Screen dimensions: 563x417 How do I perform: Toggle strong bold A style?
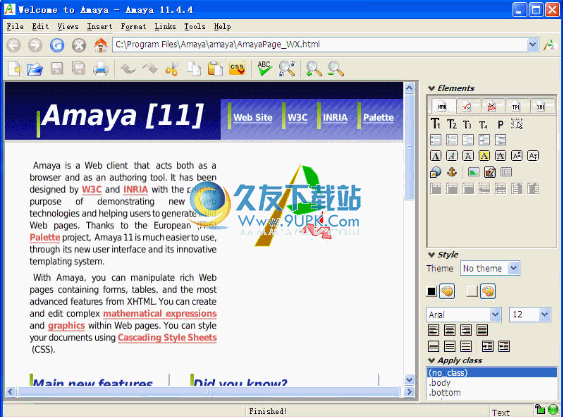436,156
